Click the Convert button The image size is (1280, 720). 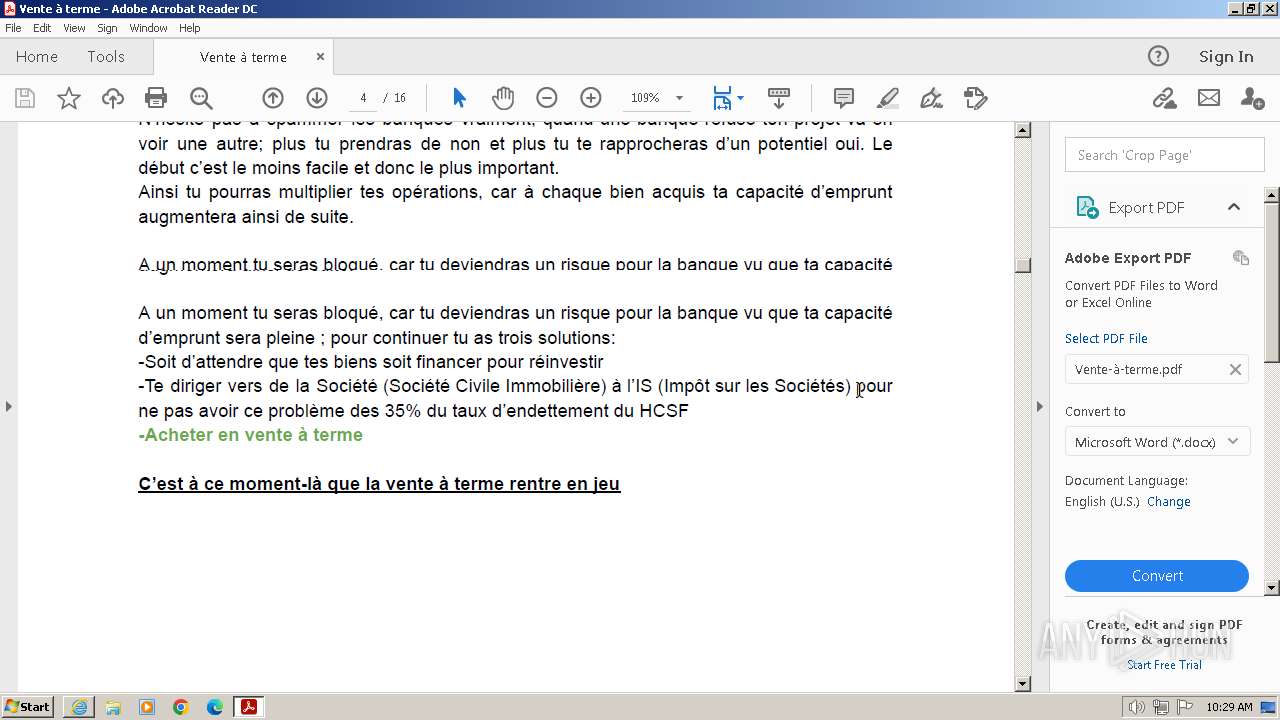click(x=1157, y=576)
